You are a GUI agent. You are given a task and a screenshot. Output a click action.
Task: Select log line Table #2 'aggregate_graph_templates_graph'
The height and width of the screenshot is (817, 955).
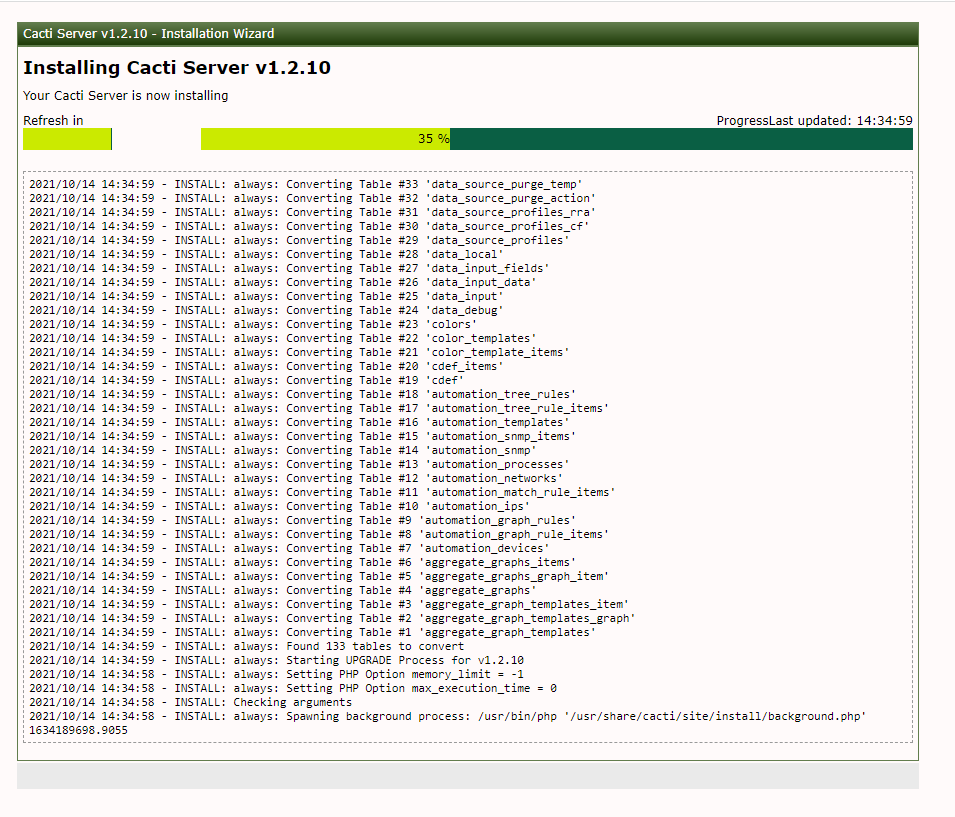click(x=332, y=618)
